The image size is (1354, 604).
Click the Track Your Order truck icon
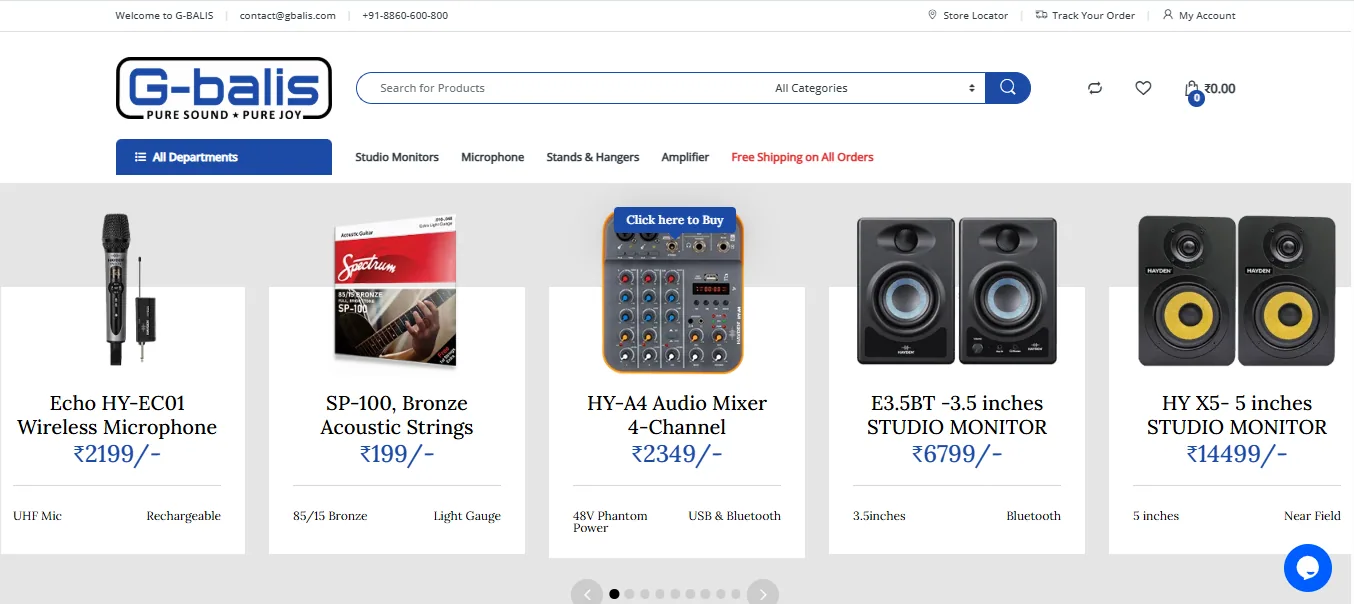(1041, 15)
